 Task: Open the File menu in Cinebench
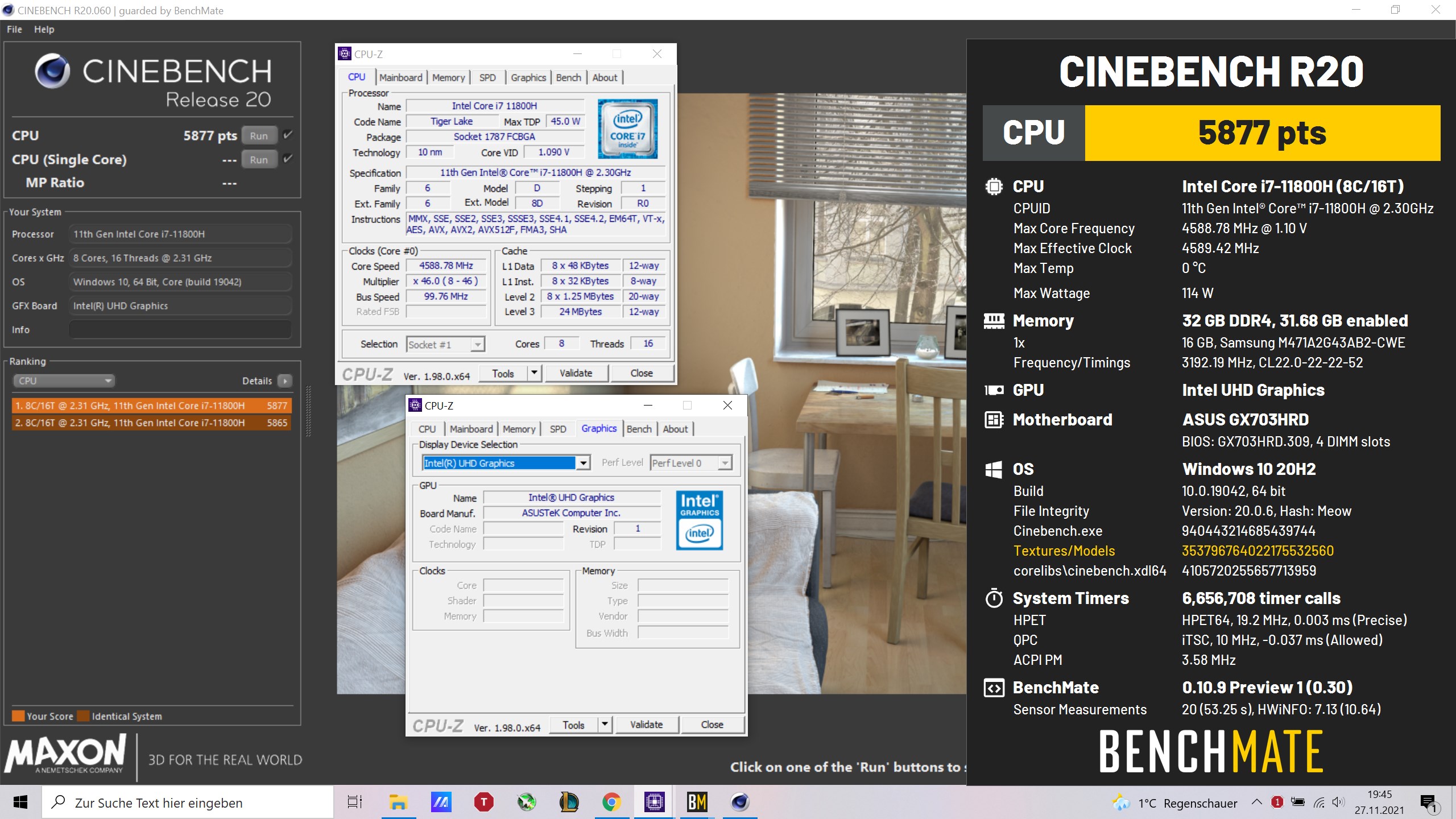[14, 29]
